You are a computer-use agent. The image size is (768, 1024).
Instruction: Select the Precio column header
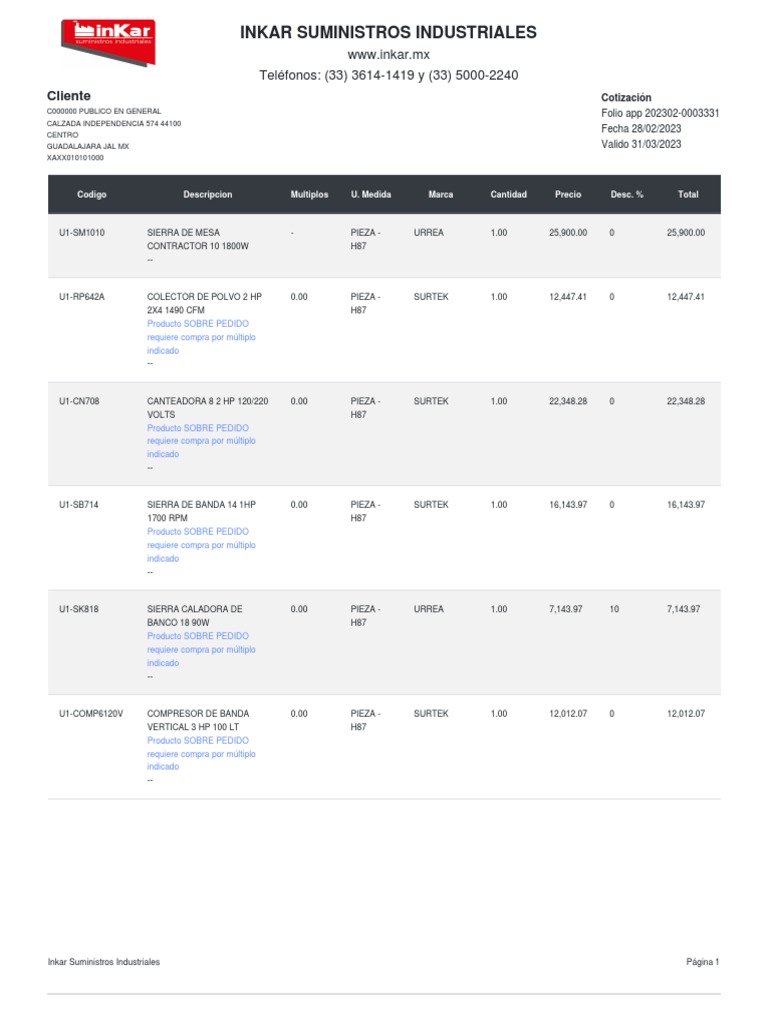pyautogui.click(x=568, y=195)
